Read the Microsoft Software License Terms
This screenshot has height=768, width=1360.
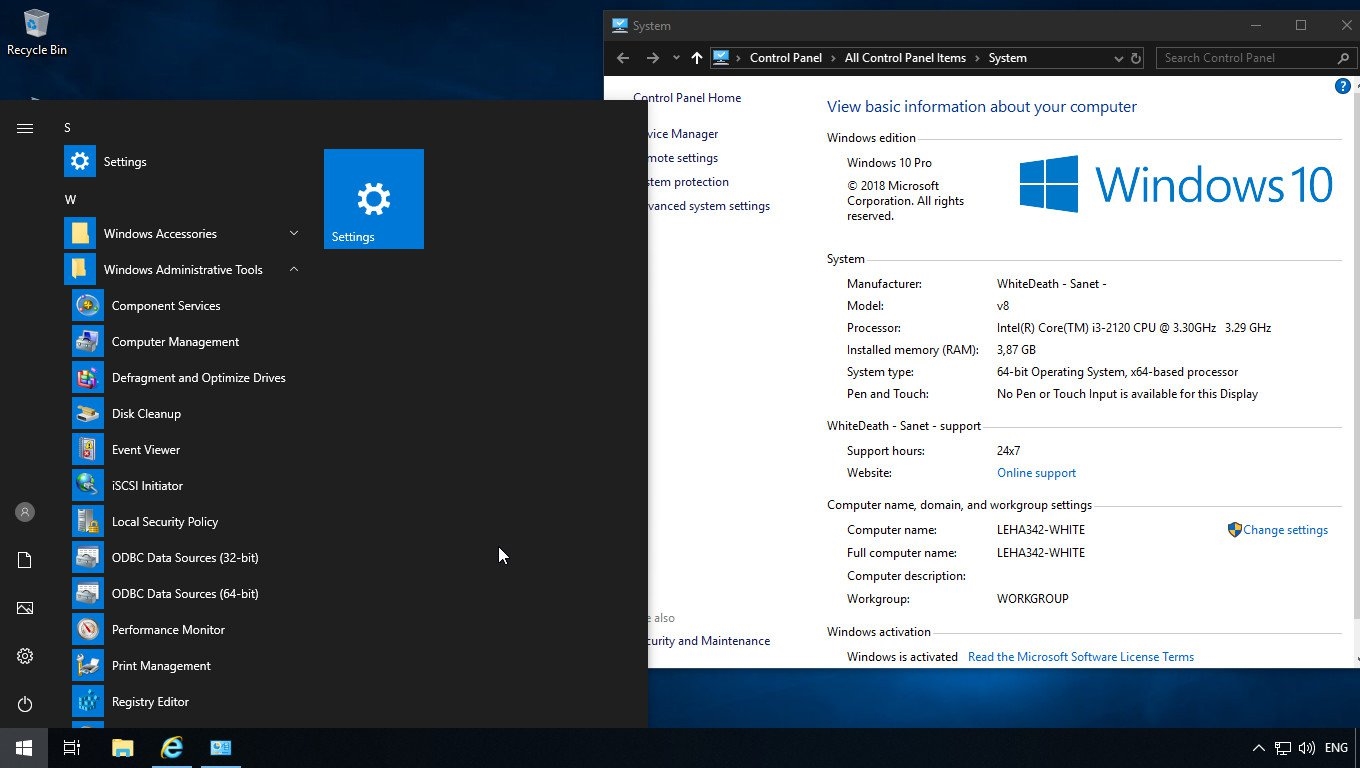point(1081,657)
